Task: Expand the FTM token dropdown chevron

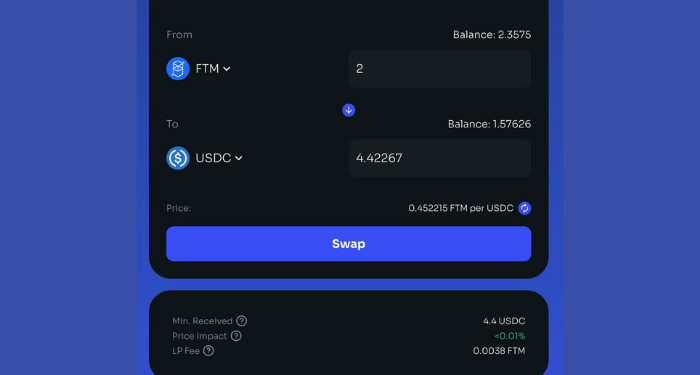Action: tap(227, 69)
